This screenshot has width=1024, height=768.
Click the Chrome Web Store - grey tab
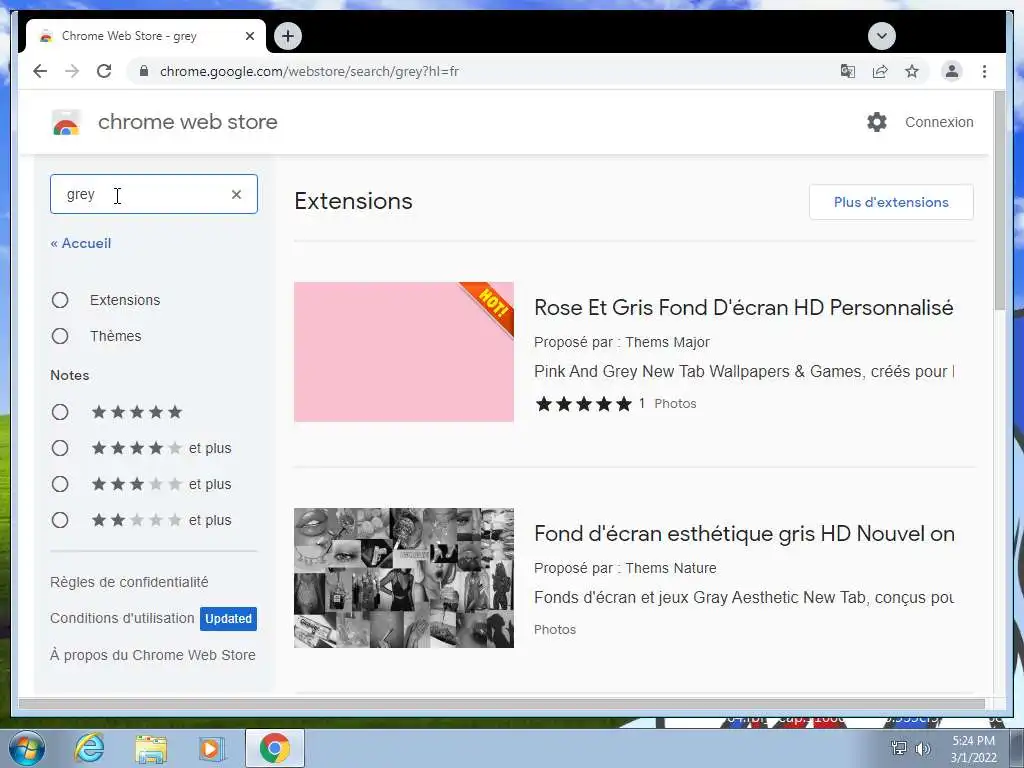pyautogui.click(x=145, y=36)
